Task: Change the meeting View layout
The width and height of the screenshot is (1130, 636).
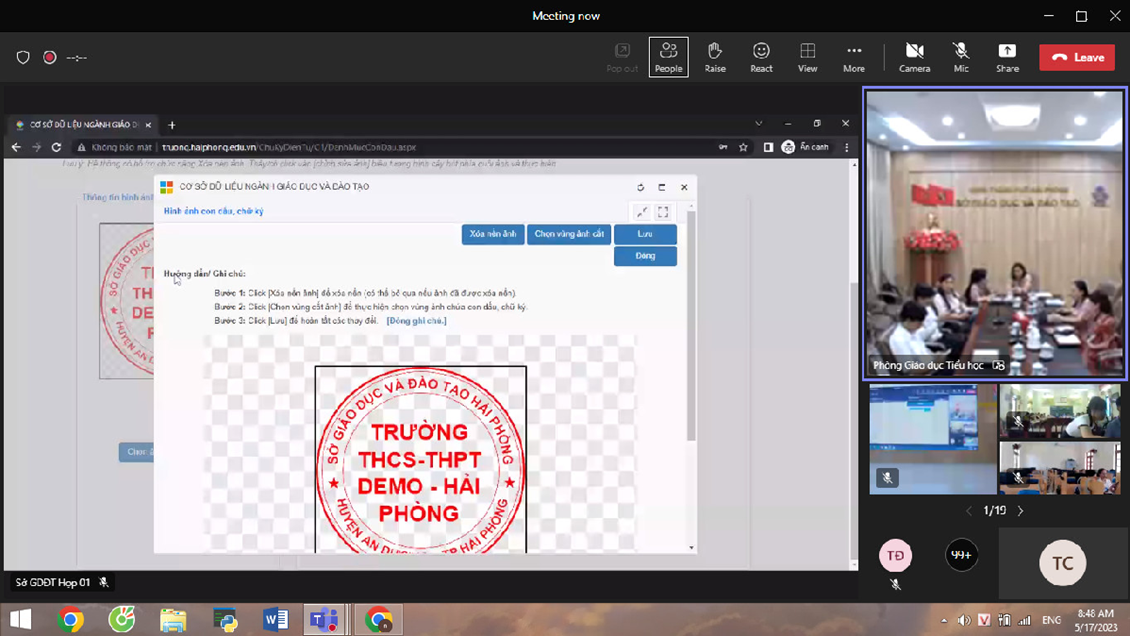Action: click(807, 57)
